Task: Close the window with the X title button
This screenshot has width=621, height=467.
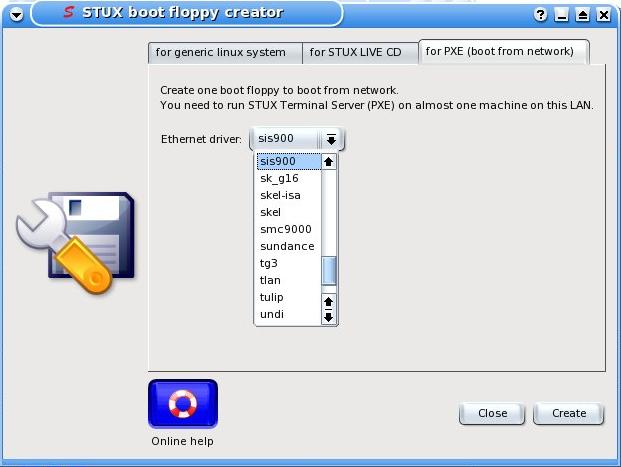Action: pyautogui.click(x=604, y=15)
